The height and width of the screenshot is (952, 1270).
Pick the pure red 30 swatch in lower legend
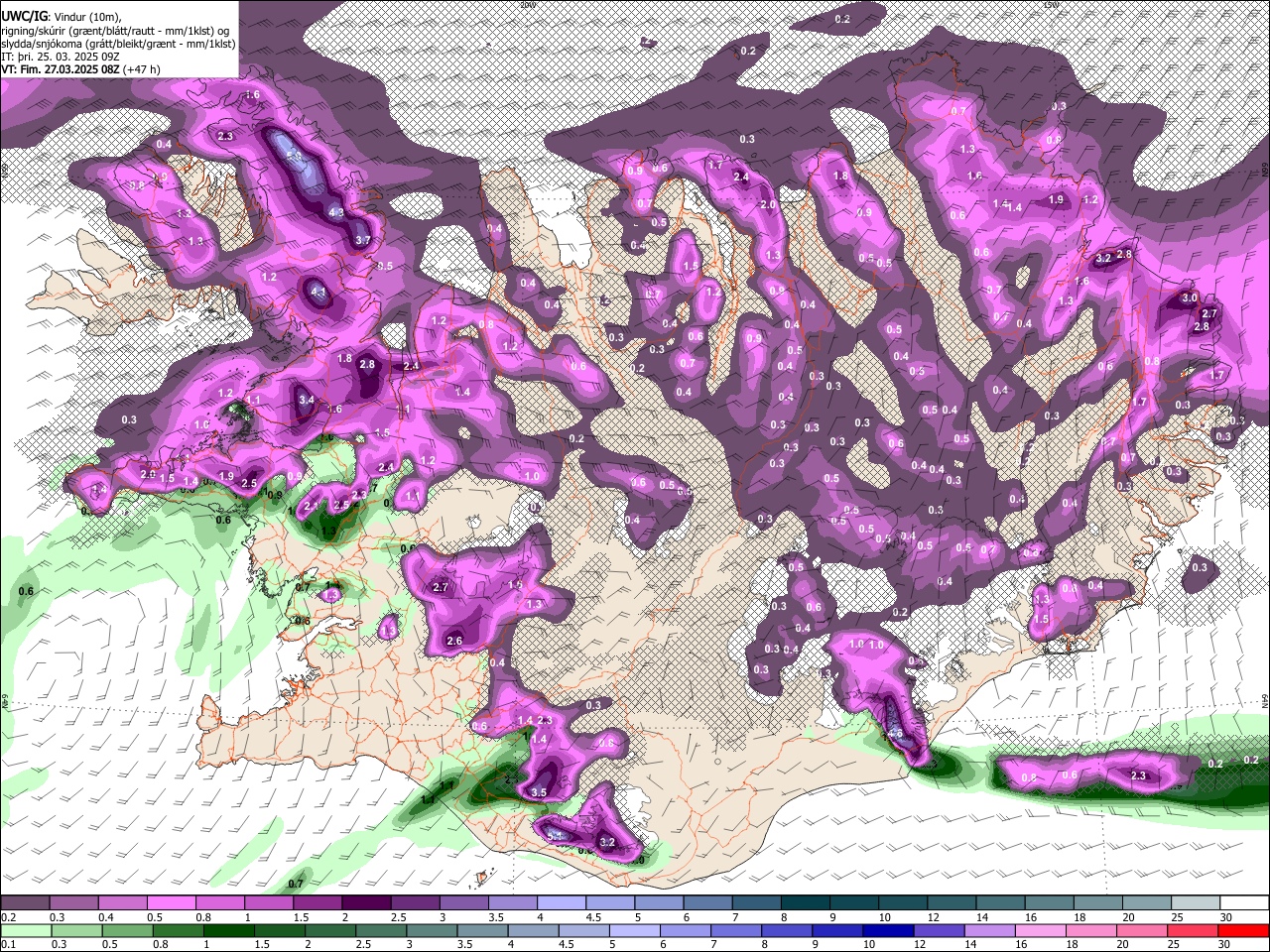[x=1244, y=930]
